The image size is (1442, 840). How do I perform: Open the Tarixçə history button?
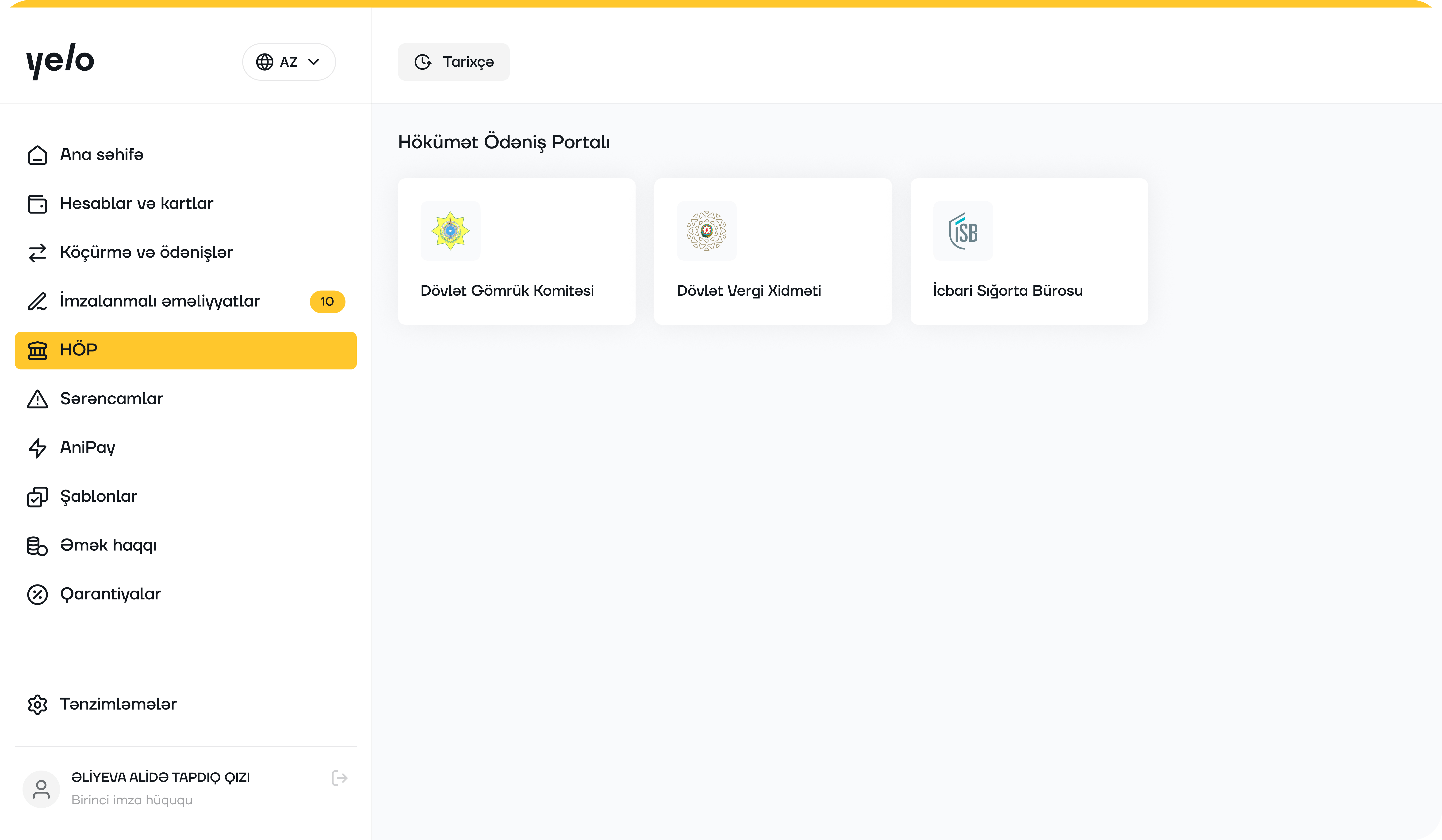coord(454,62)
